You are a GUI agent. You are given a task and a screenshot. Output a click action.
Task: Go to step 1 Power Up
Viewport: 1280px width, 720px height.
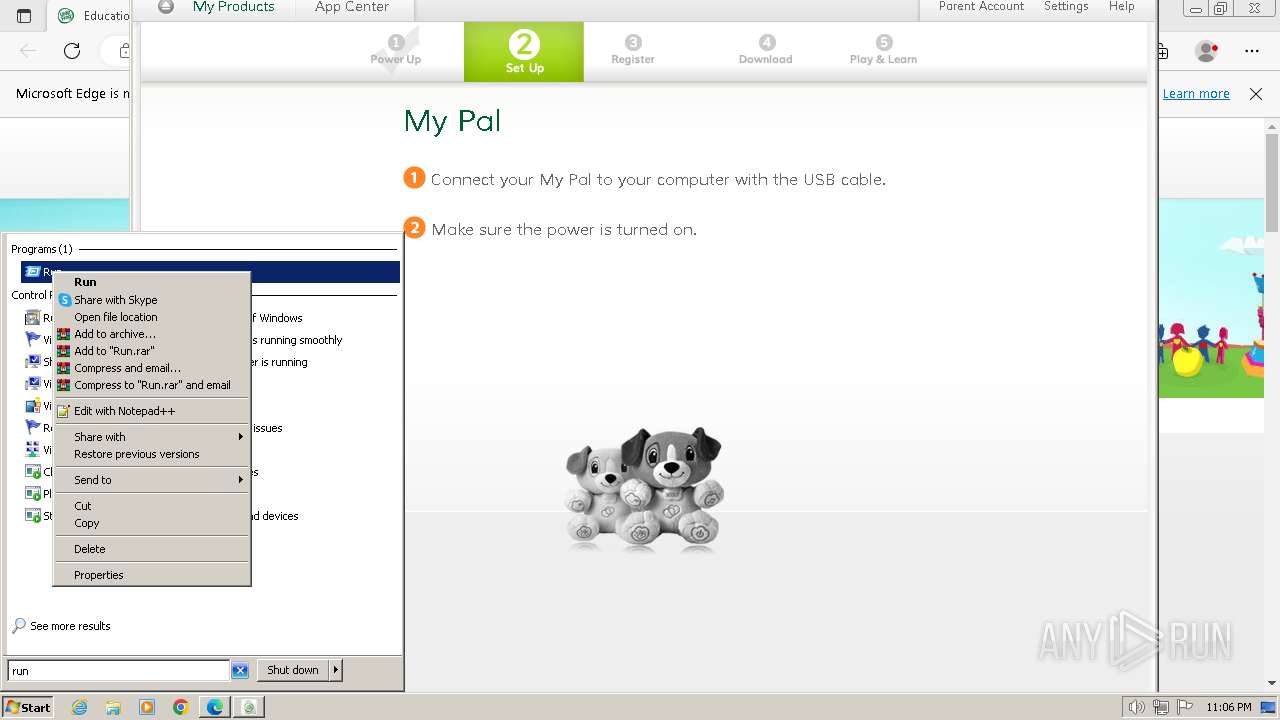tap(396, 50)
